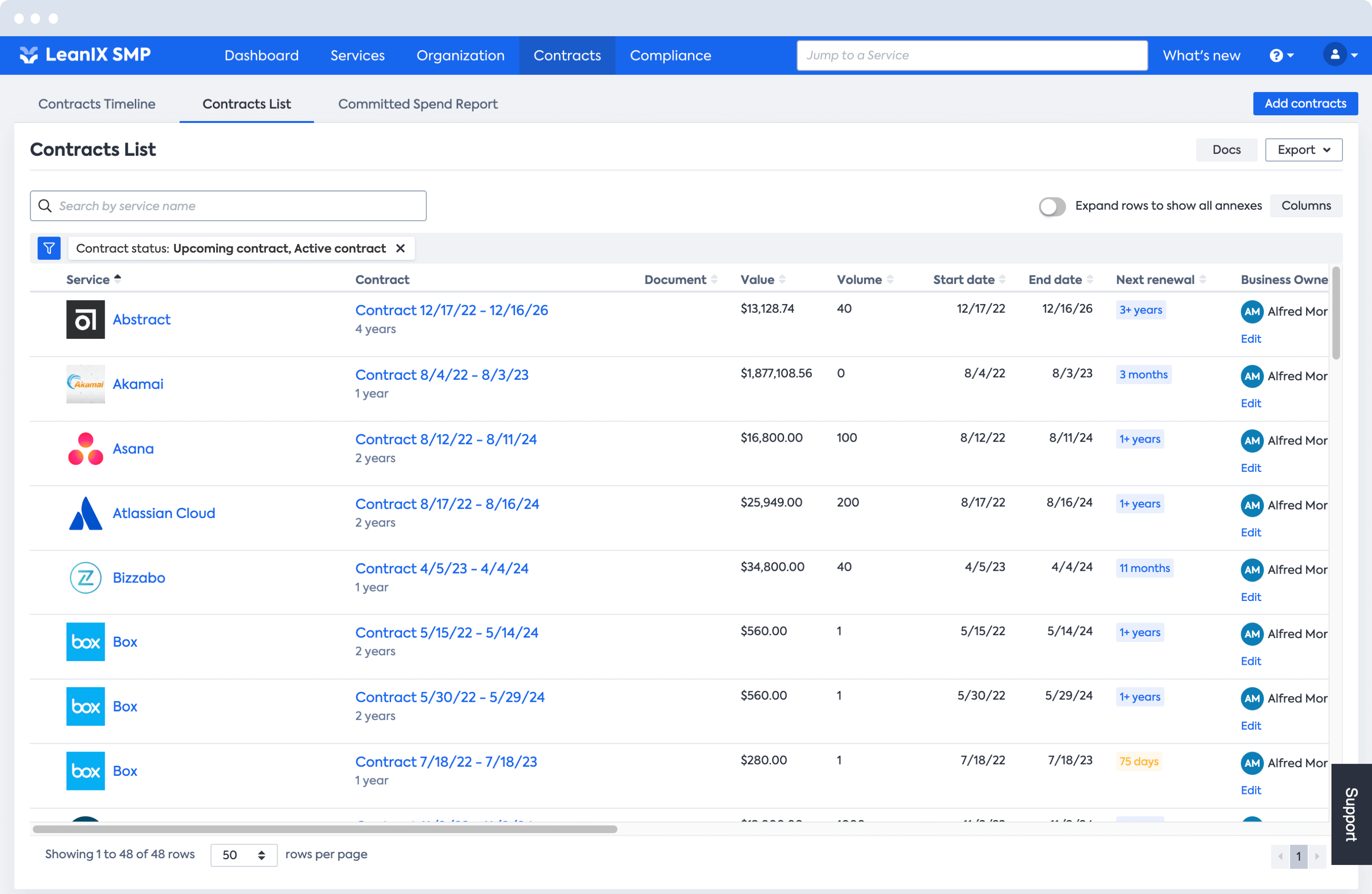Switch to Contracts List tab
Image resolution: width=1372 pixels, height=894 pixels.
tap(247, 104)
